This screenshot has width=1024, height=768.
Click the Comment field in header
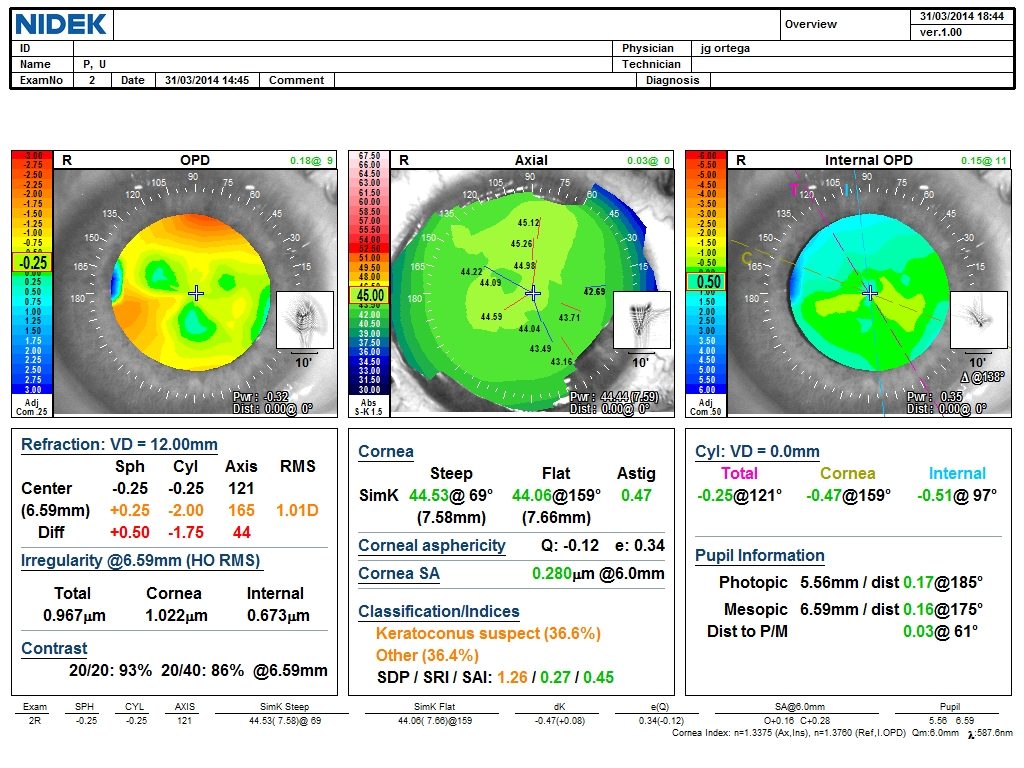(x=485, y=80)
